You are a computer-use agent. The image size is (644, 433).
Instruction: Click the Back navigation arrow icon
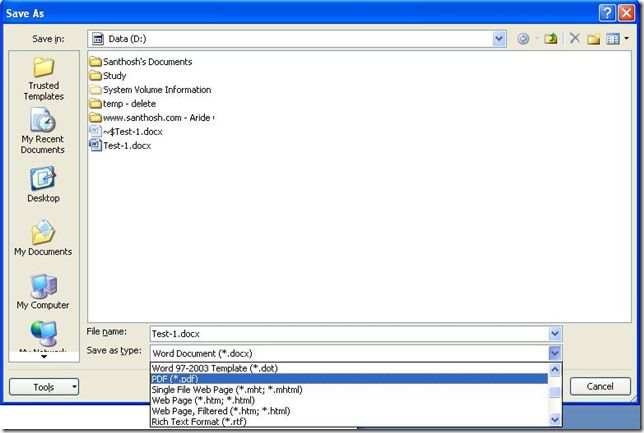523,39
